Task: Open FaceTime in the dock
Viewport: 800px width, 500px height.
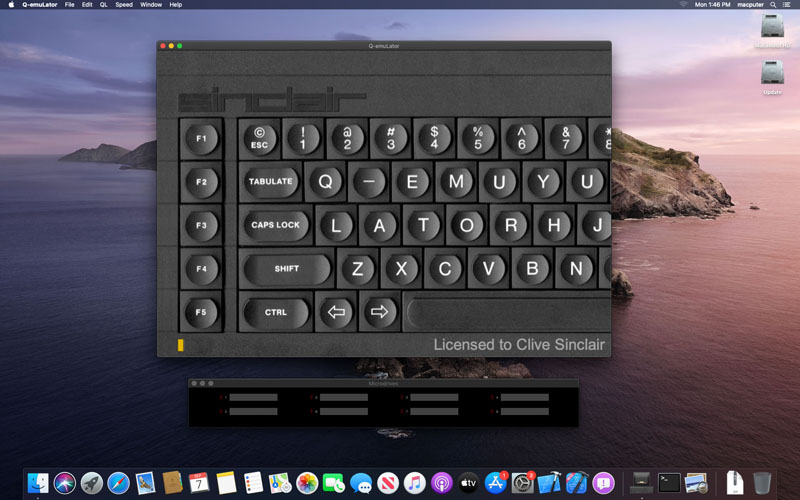Action: pos(334,483)
